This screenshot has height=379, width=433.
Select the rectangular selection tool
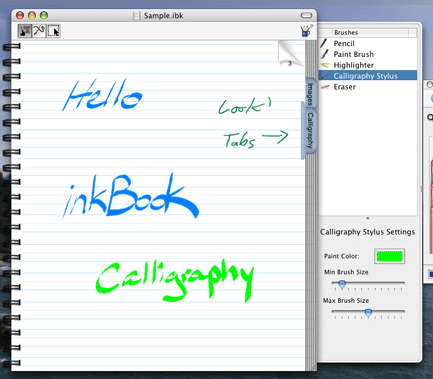[x=53, y=31]
